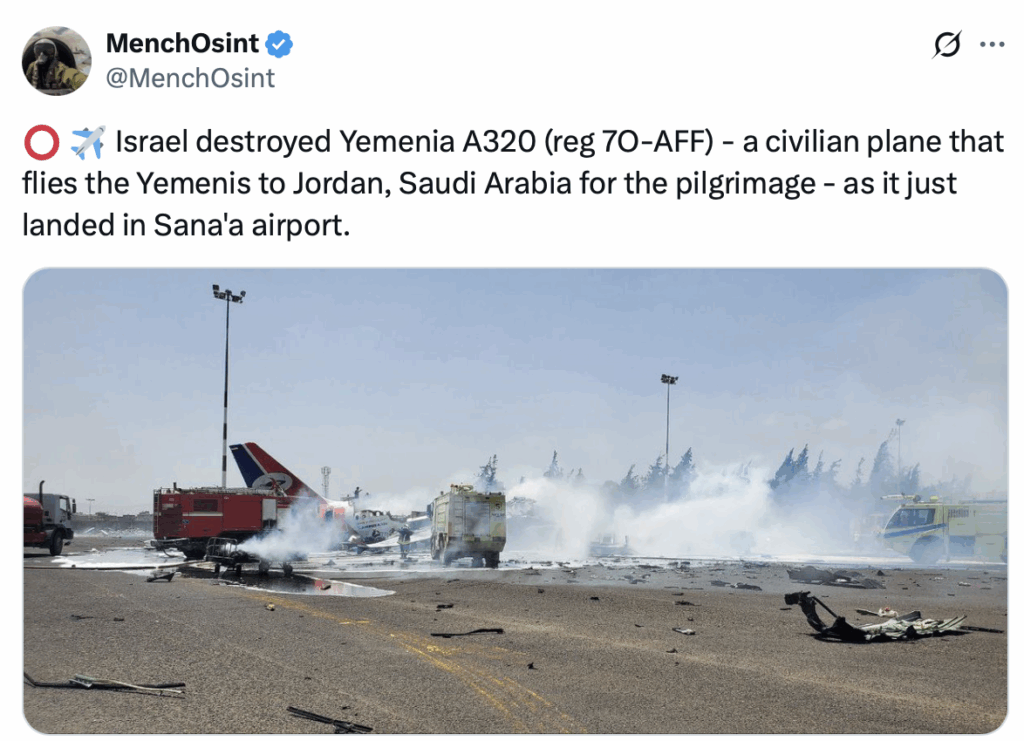
Task: Click the yellow fire engine spraying foam
Action: click(467, 524)
